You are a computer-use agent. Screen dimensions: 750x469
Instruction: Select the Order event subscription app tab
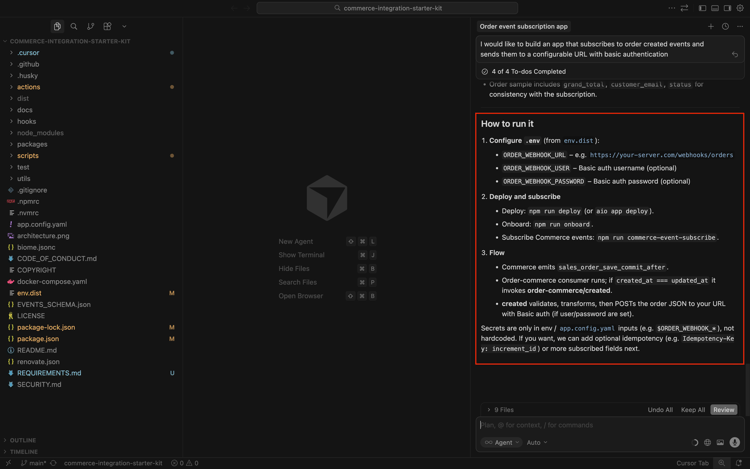(524, 26)
